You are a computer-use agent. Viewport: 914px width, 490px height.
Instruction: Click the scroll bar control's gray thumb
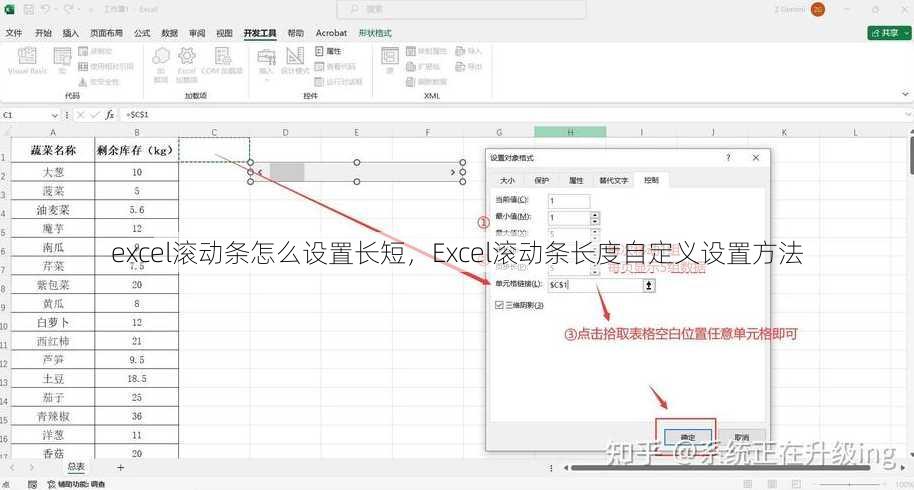(287, 172)
